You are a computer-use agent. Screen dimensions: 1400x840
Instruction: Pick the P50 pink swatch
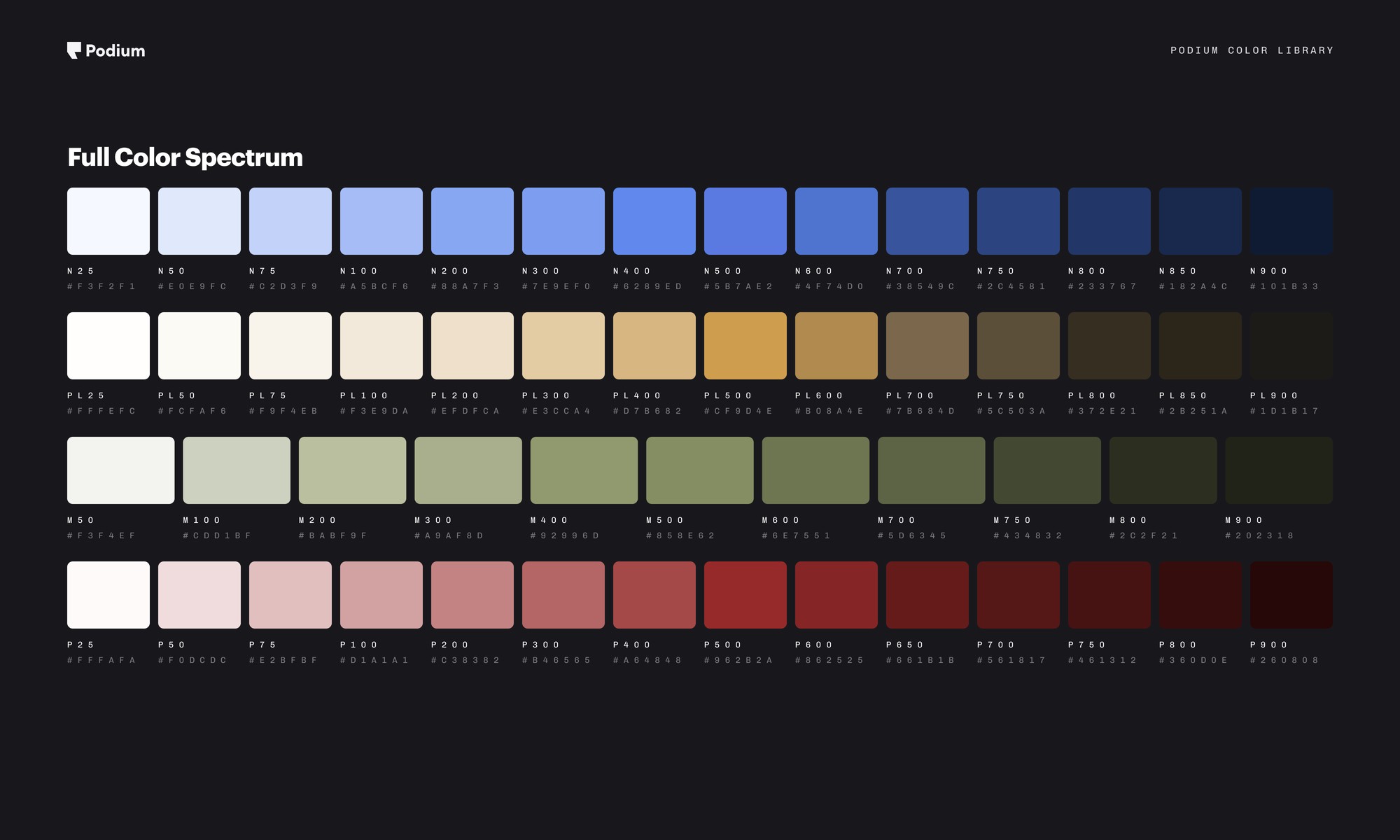[199, 595]
